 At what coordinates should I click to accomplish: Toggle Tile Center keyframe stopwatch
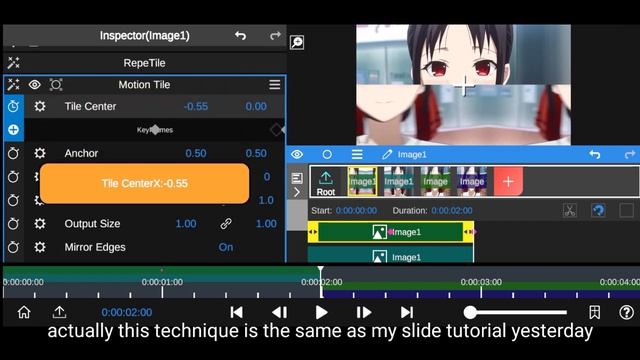[x=13, y=107]
